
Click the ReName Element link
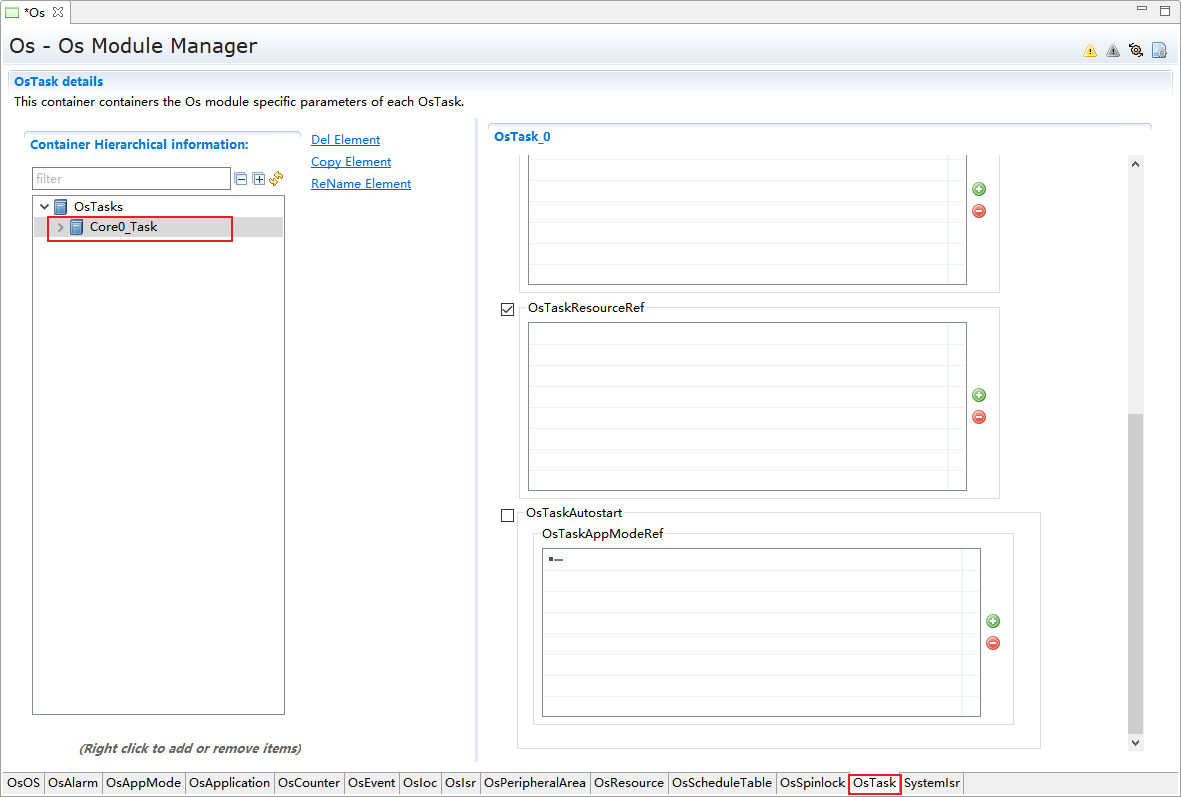(x=361, y=184)
